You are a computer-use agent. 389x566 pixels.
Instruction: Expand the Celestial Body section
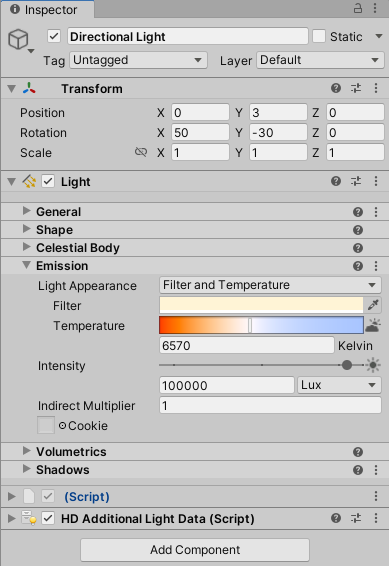coord(26,247)
